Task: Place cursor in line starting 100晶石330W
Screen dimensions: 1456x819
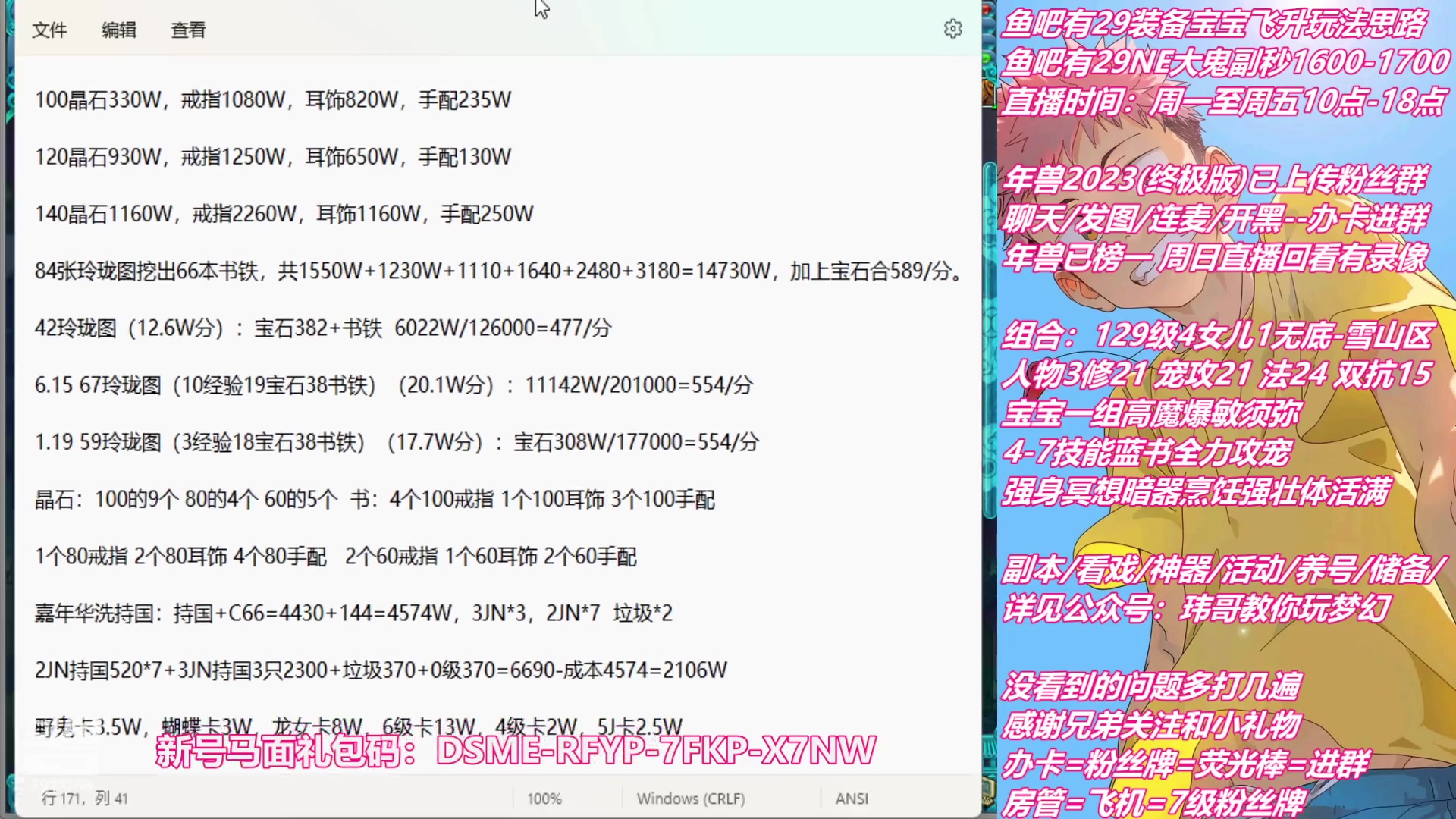Action: [273, 100]
